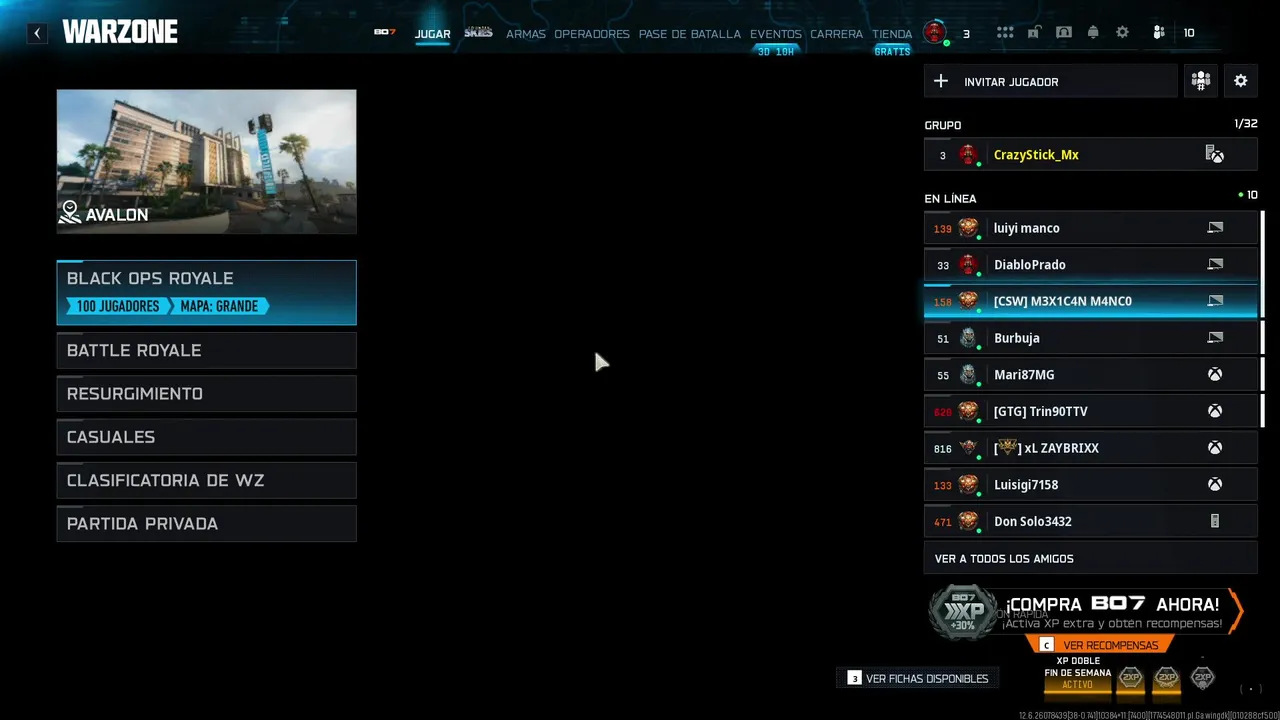Click DiabloPrado's red rank emblem

pyautogui.click(x=968, y=265)
